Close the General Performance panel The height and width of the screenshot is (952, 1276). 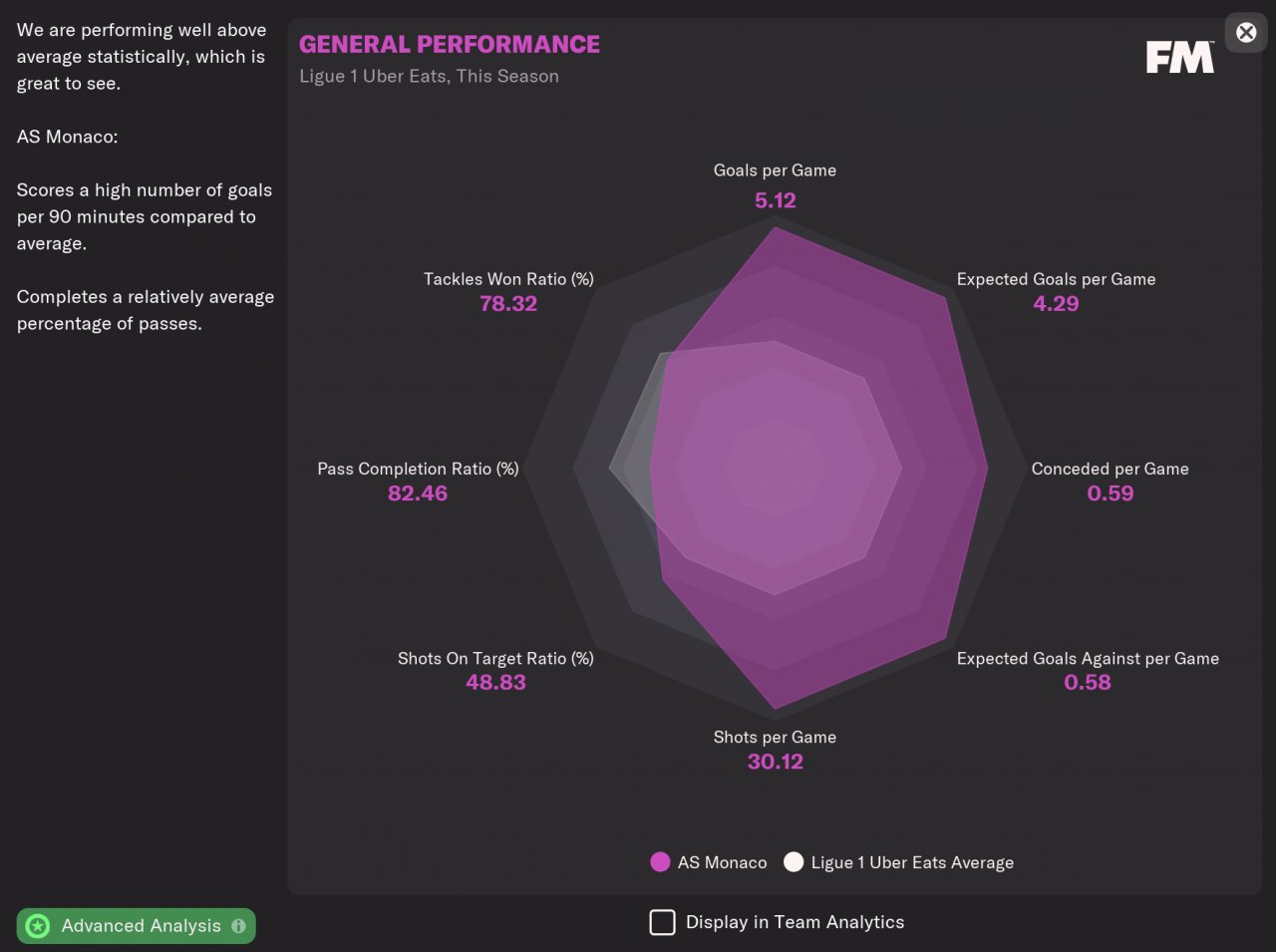[x=1246, y=33]
